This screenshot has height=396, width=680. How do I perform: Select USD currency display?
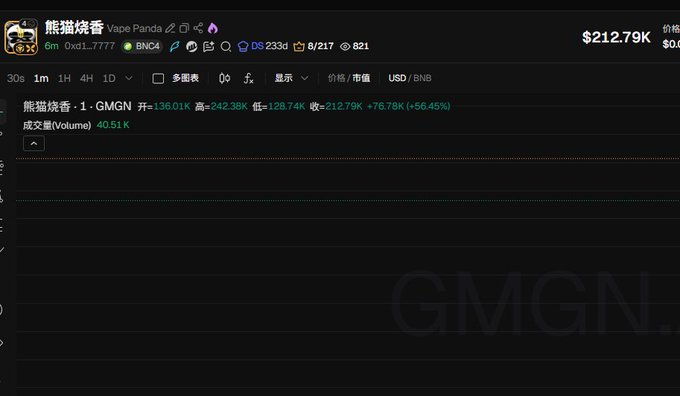pyautogui.click(x=397, y=78)
